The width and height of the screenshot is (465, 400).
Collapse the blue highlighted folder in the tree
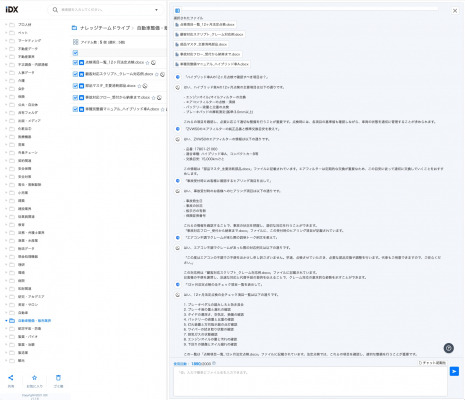[x=6, y=321]
